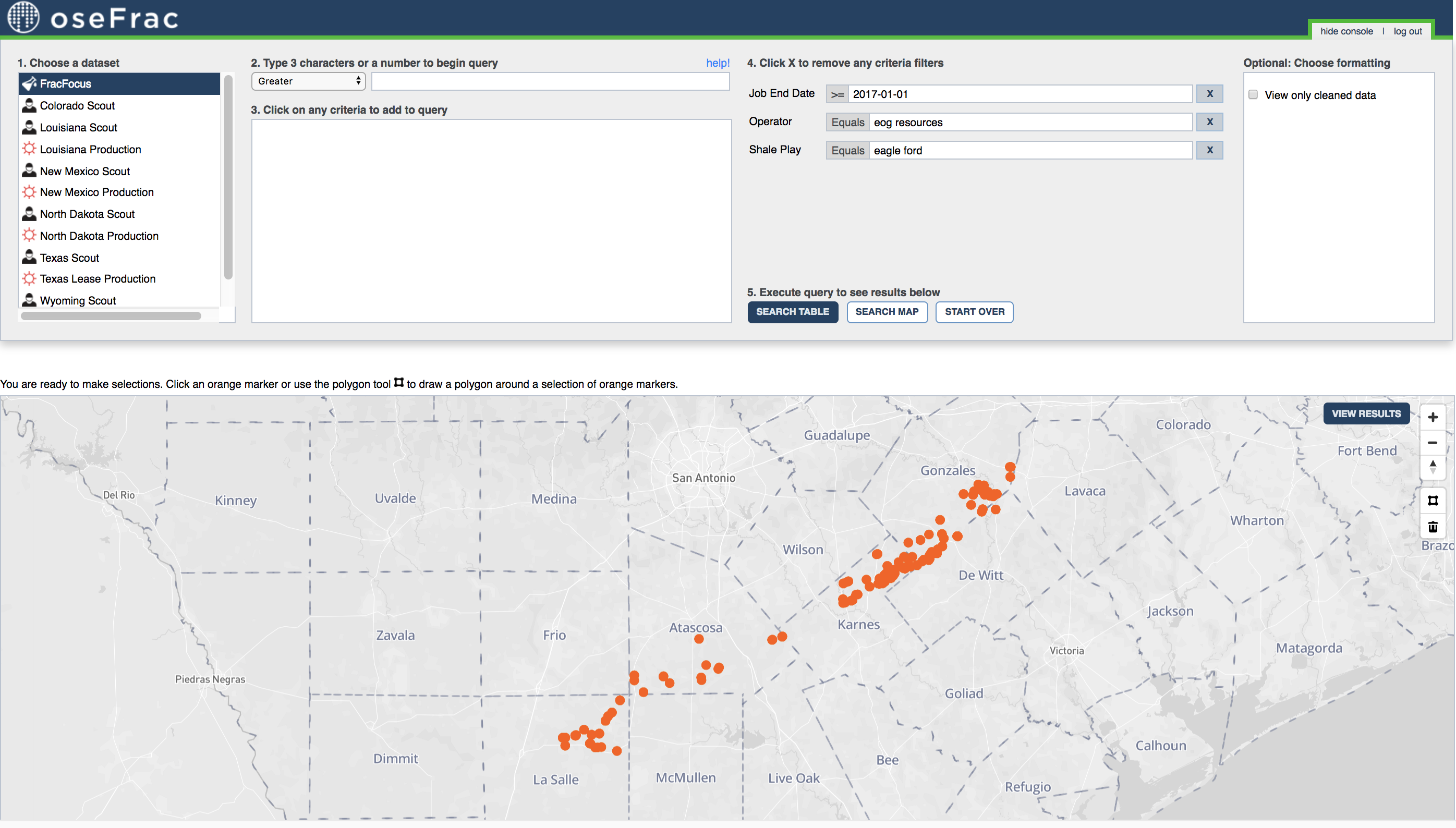Click the New Mexico Production gear icon
This screenshot has height=828, width=1456.
point(29,192)
